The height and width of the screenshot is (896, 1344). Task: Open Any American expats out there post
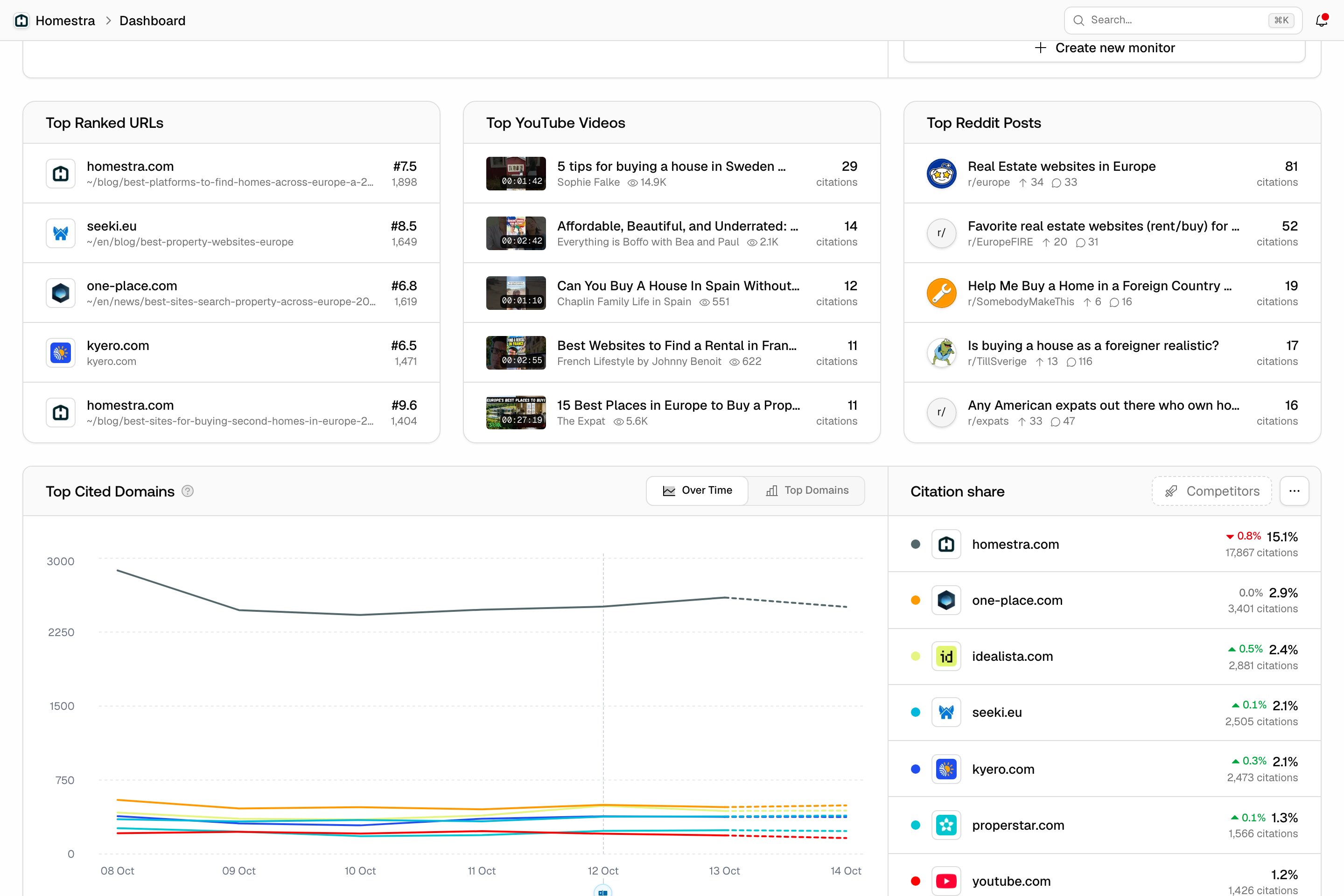click(x=1112, y=413)
